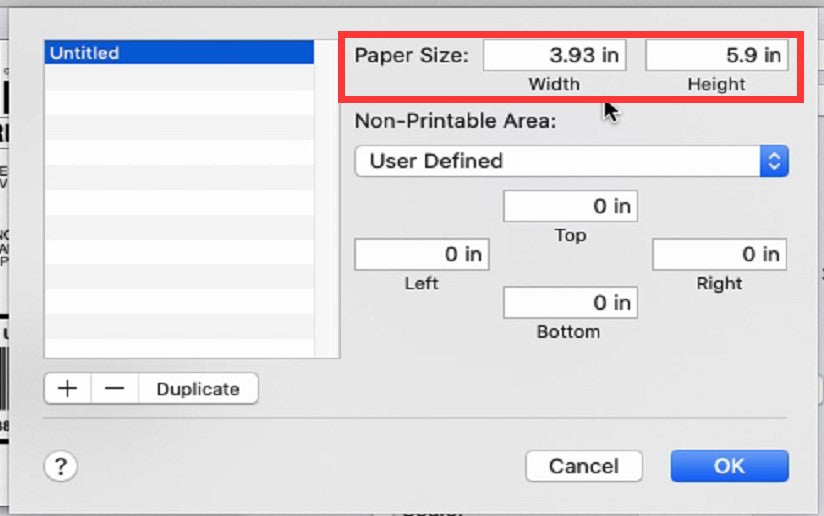Viewport: 824px width, 516px height.
Task: Open help with the question mark button
Action: pos(61,465)
